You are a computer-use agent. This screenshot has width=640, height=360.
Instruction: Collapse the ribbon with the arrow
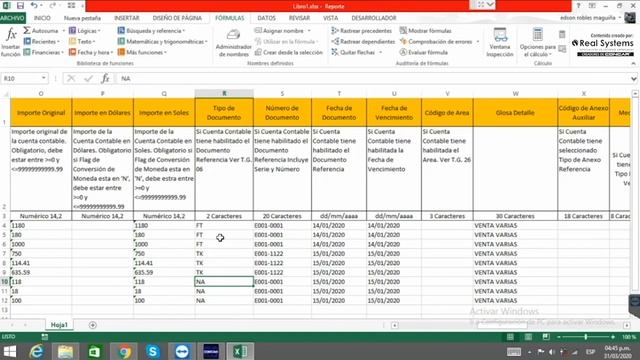click(x=633, y=64)
